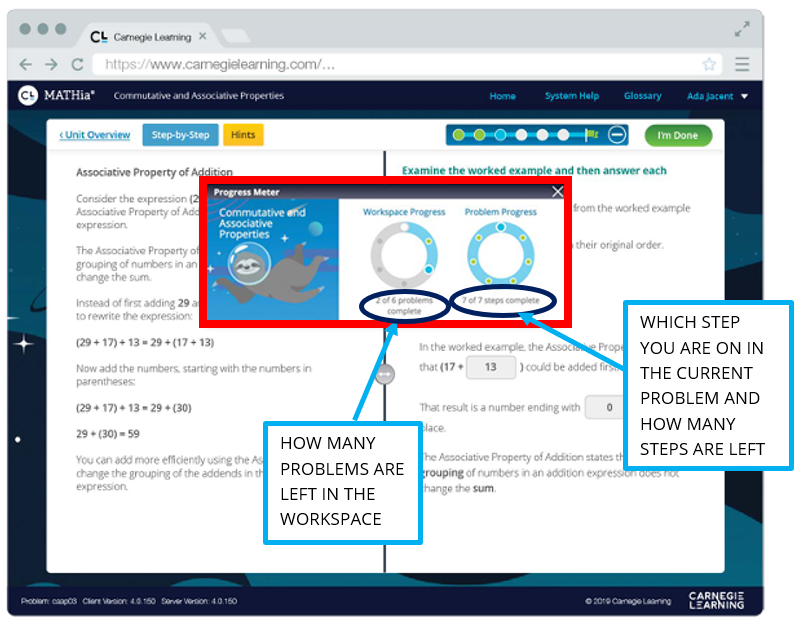Click the equation '29 + (30) = 59'
Image resolution: width=807 pixels, height=627 pixels.
(x=108, y=433)
